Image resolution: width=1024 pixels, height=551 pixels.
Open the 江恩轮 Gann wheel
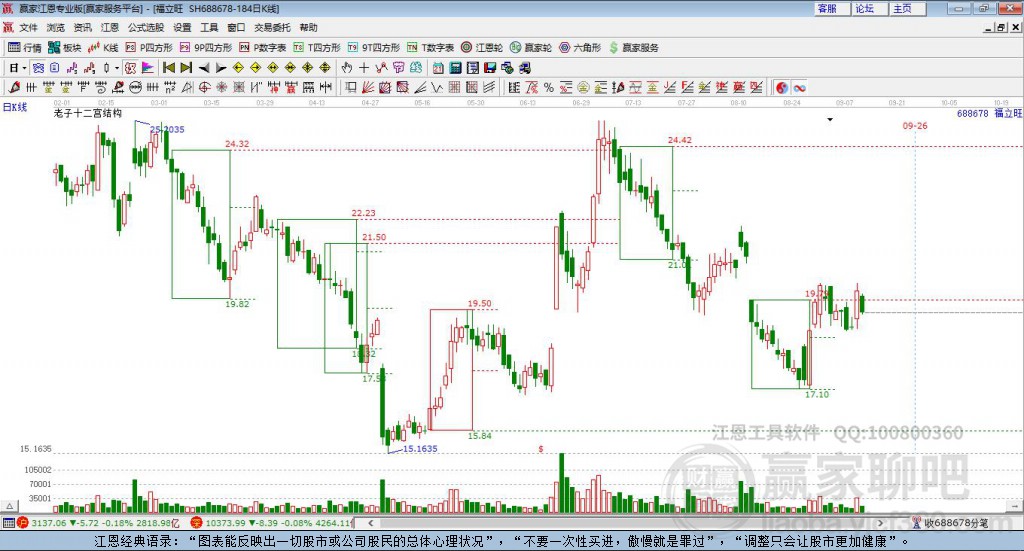click(482, 48)
